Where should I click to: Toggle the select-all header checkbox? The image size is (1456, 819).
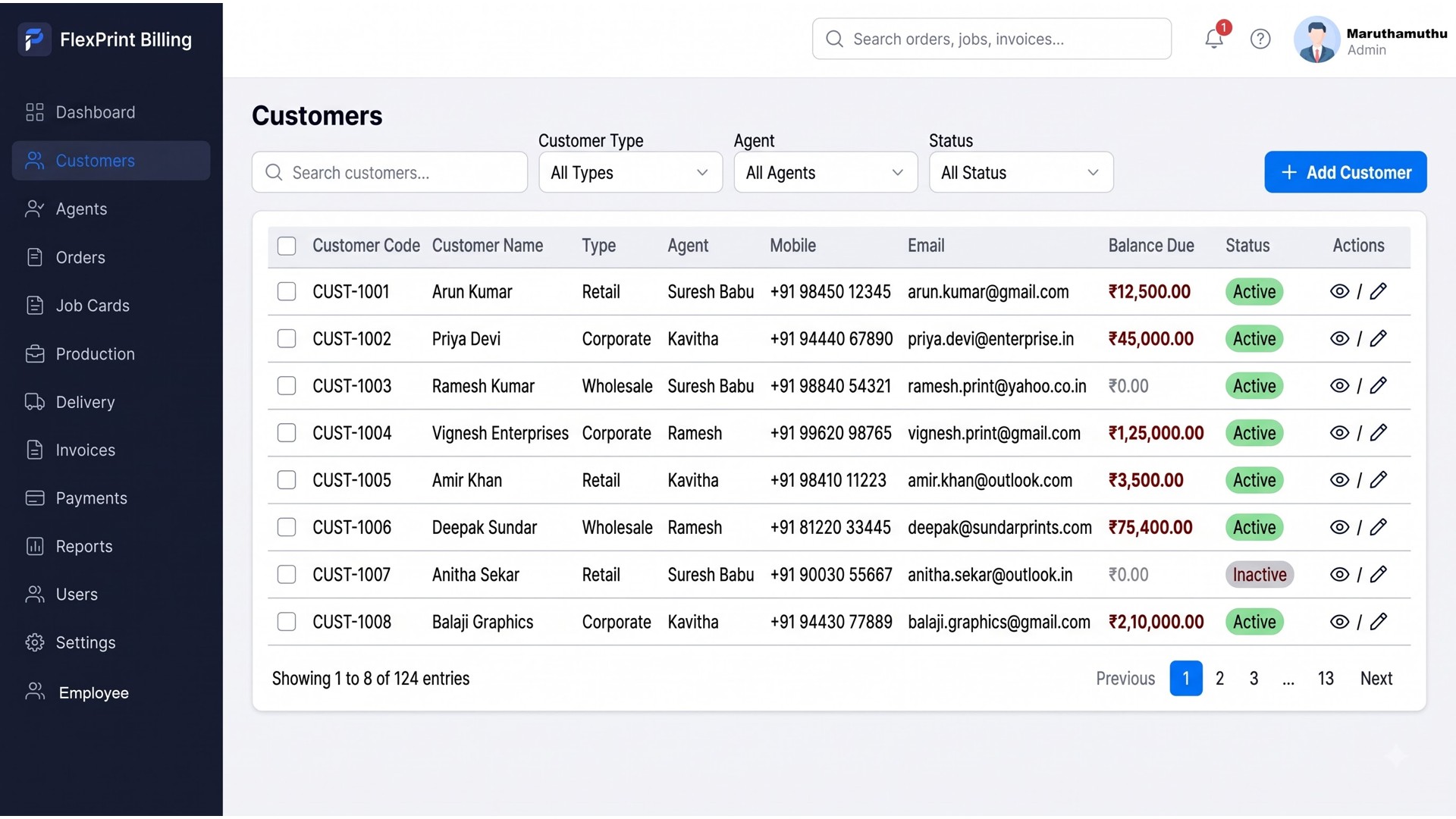tap(287, 246)
